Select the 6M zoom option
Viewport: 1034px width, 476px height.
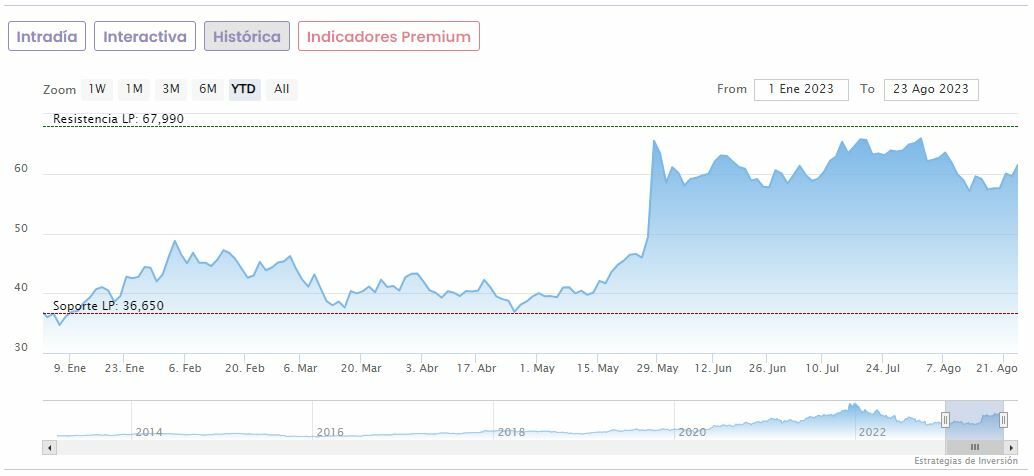pyautogui.click(x=208, y=89)
